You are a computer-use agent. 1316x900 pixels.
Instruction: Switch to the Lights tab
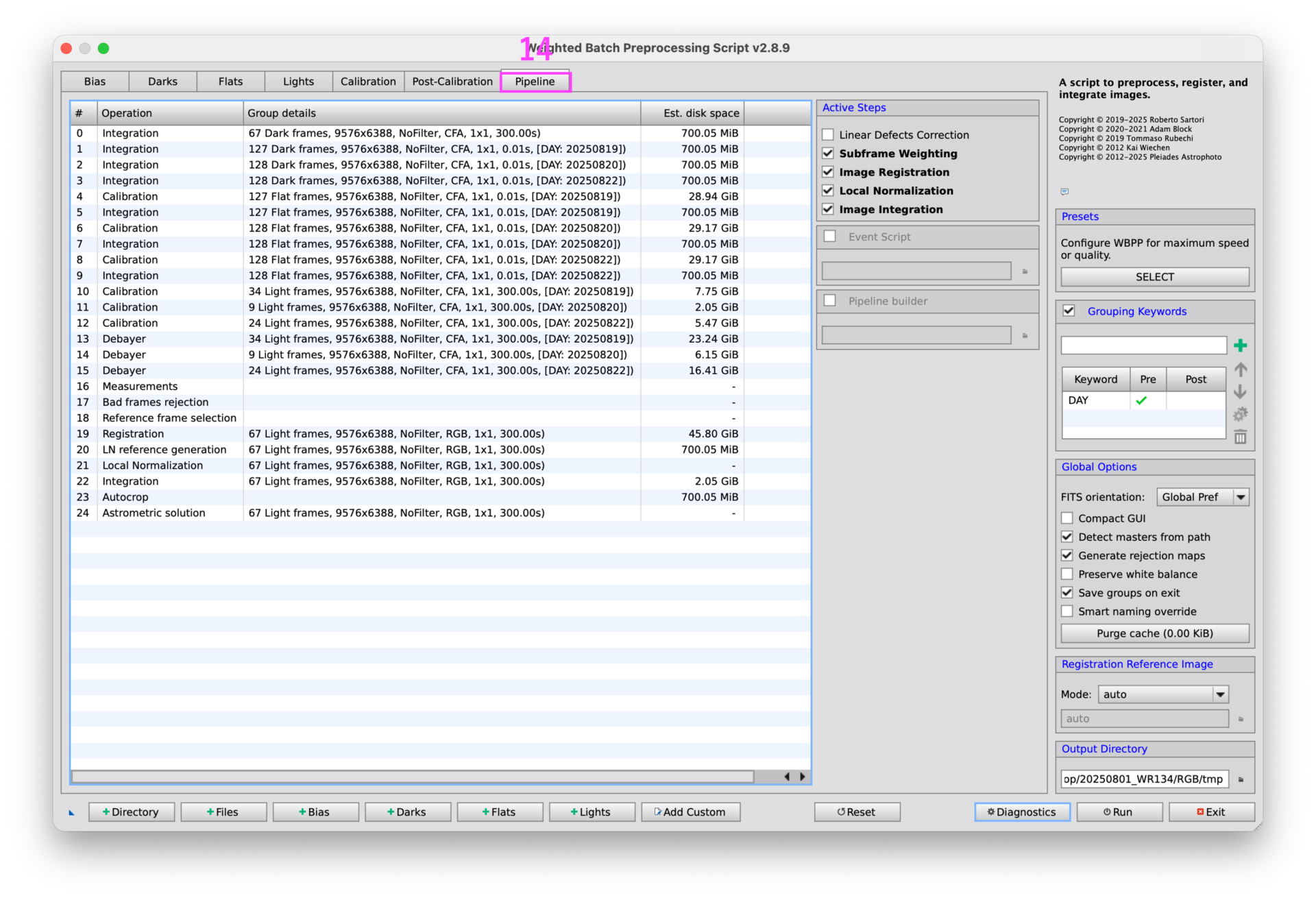298,82
